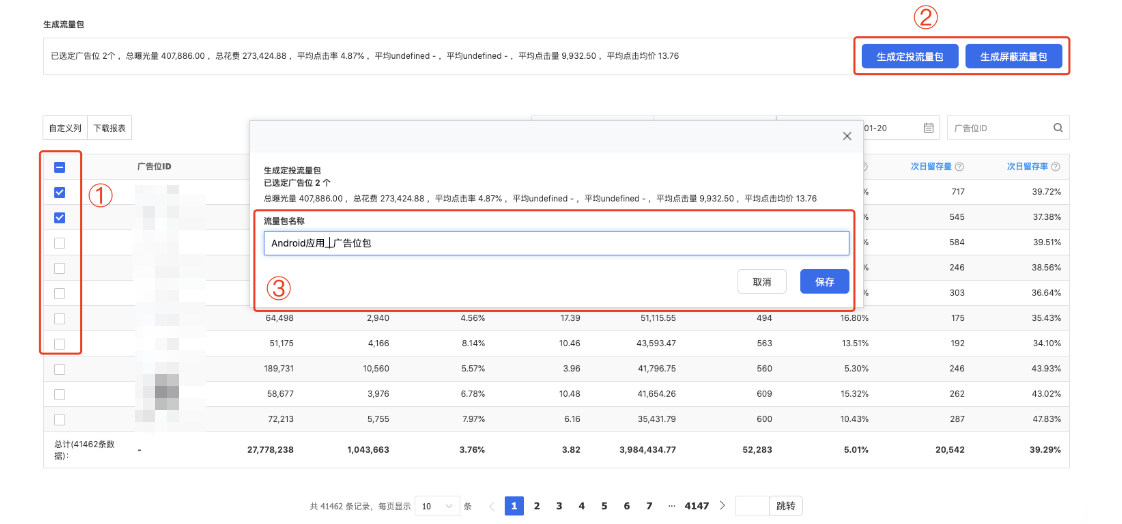Viewport: 1122px width, 524px height.
Task: Click the search magnifier in 广告位ID box
Action: [1058, 128]
